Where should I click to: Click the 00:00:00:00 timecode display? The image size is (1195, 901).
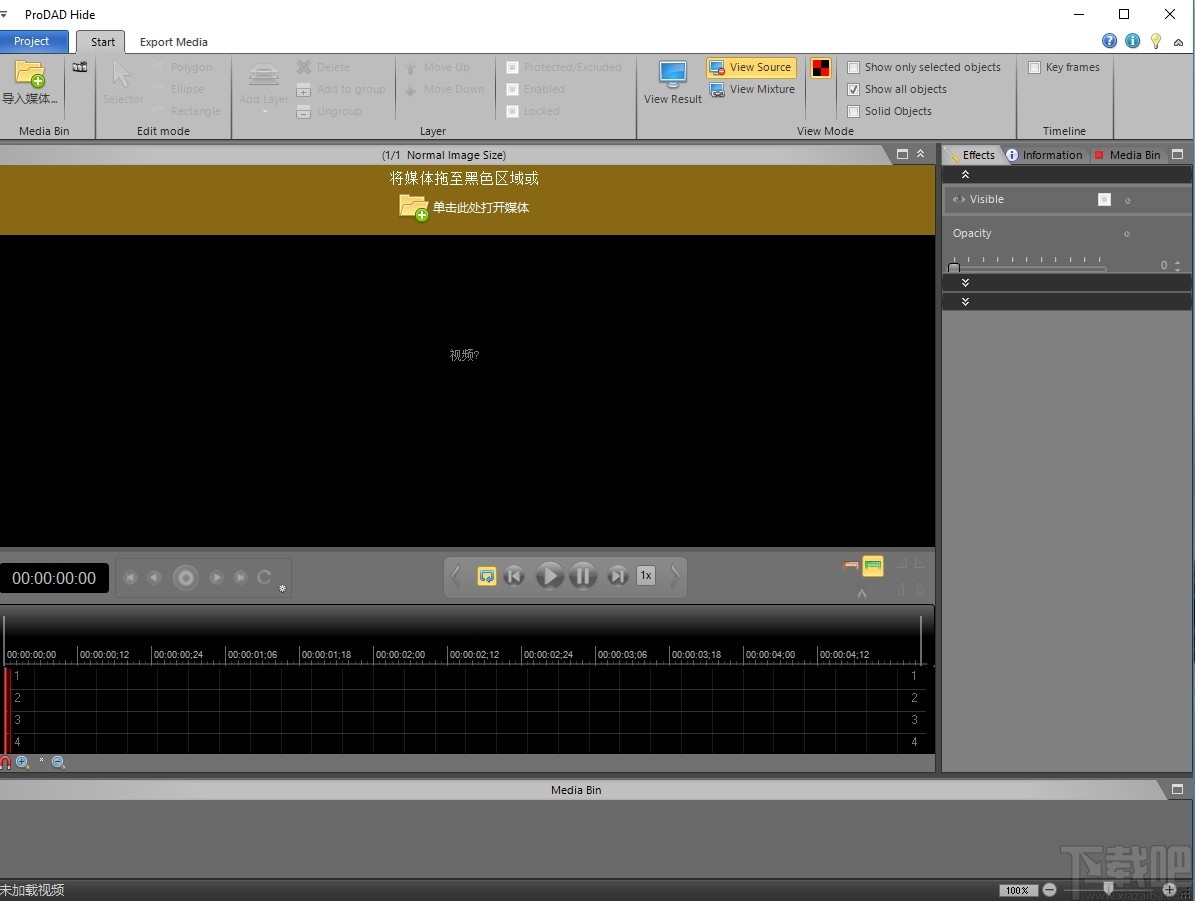coord(54,579)
